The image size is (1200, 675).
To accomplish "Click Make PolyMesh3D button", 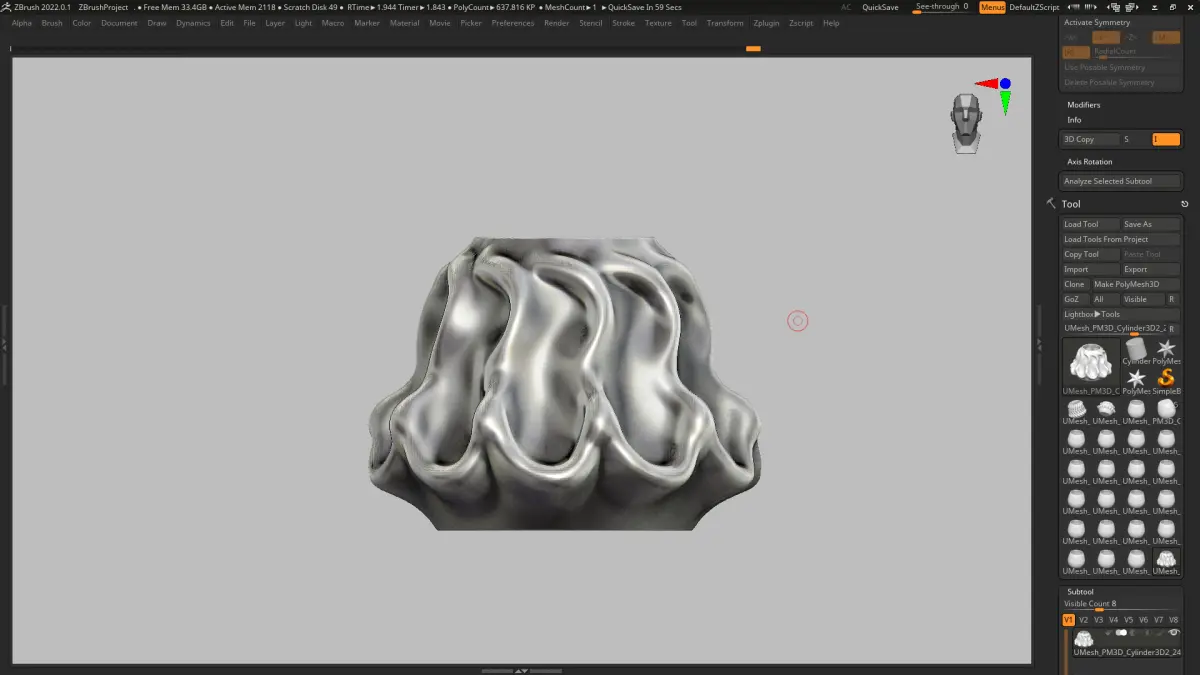I will 1135,284.
